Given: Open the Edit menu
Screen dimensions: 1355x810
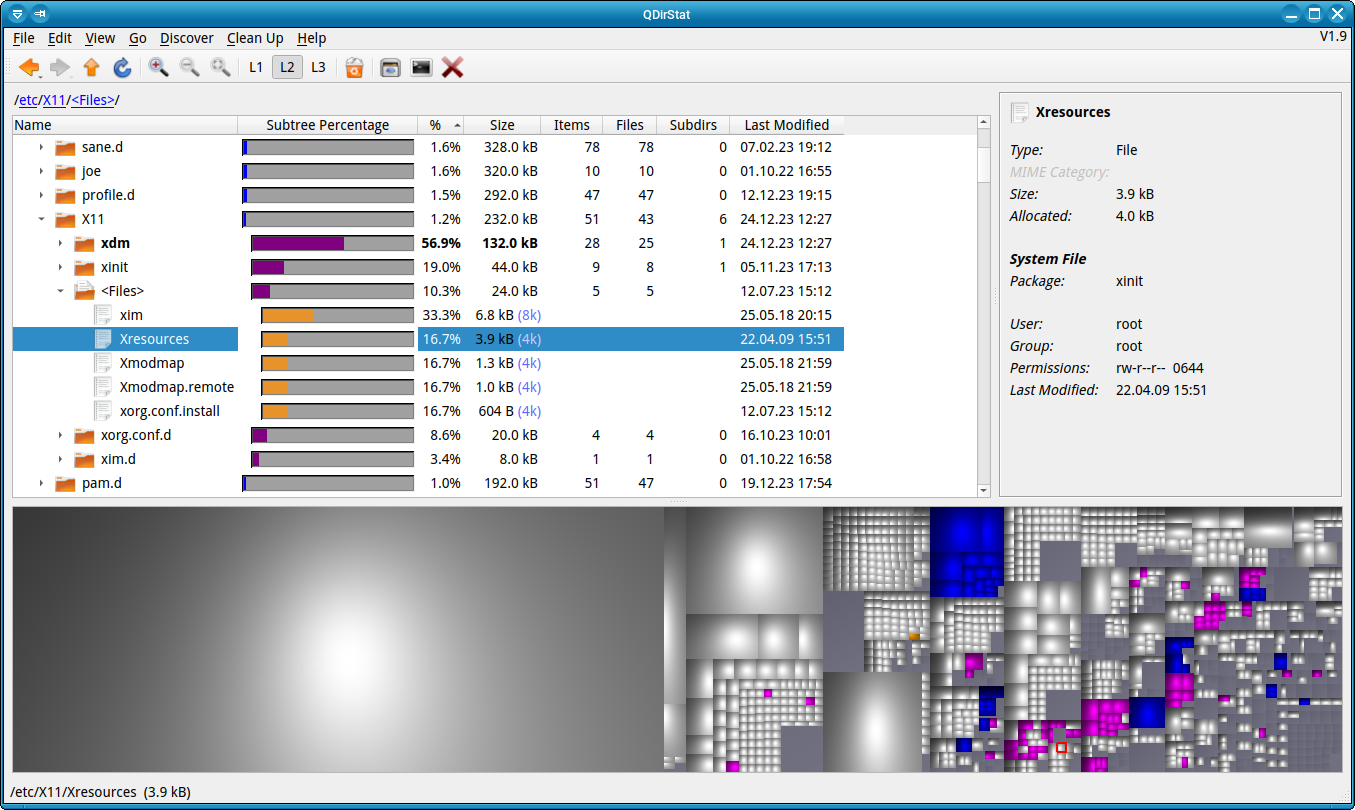Looking at the screenshot, I should pyautogui.click(x=60, y=38).
